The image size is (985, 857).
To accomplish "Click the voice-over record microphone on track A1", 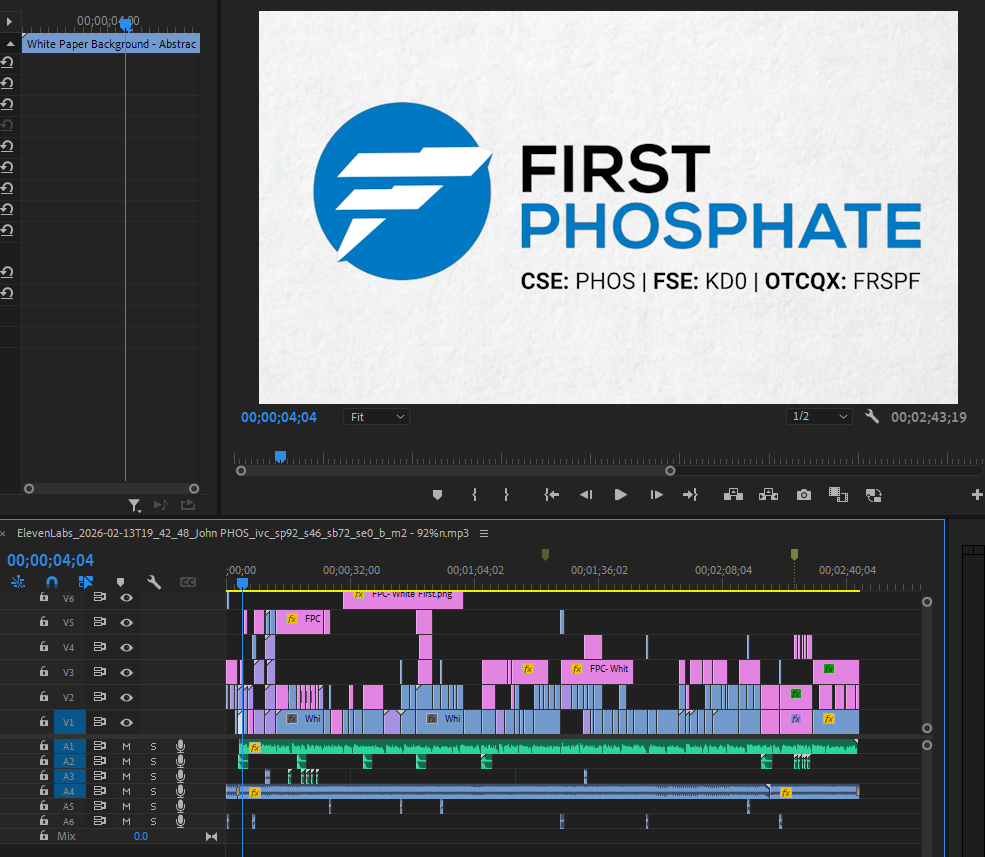I will click(x=180, y=745).
